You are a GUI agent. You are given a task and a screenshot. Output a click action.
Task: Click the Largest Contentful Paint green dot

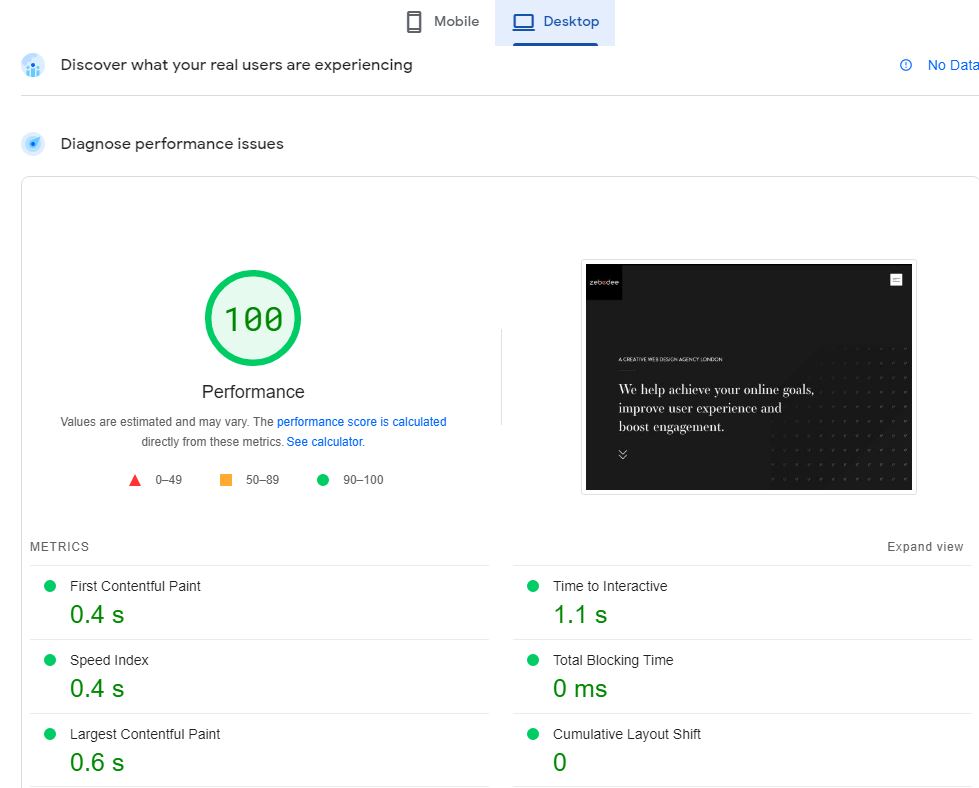(x=50, y=734)
